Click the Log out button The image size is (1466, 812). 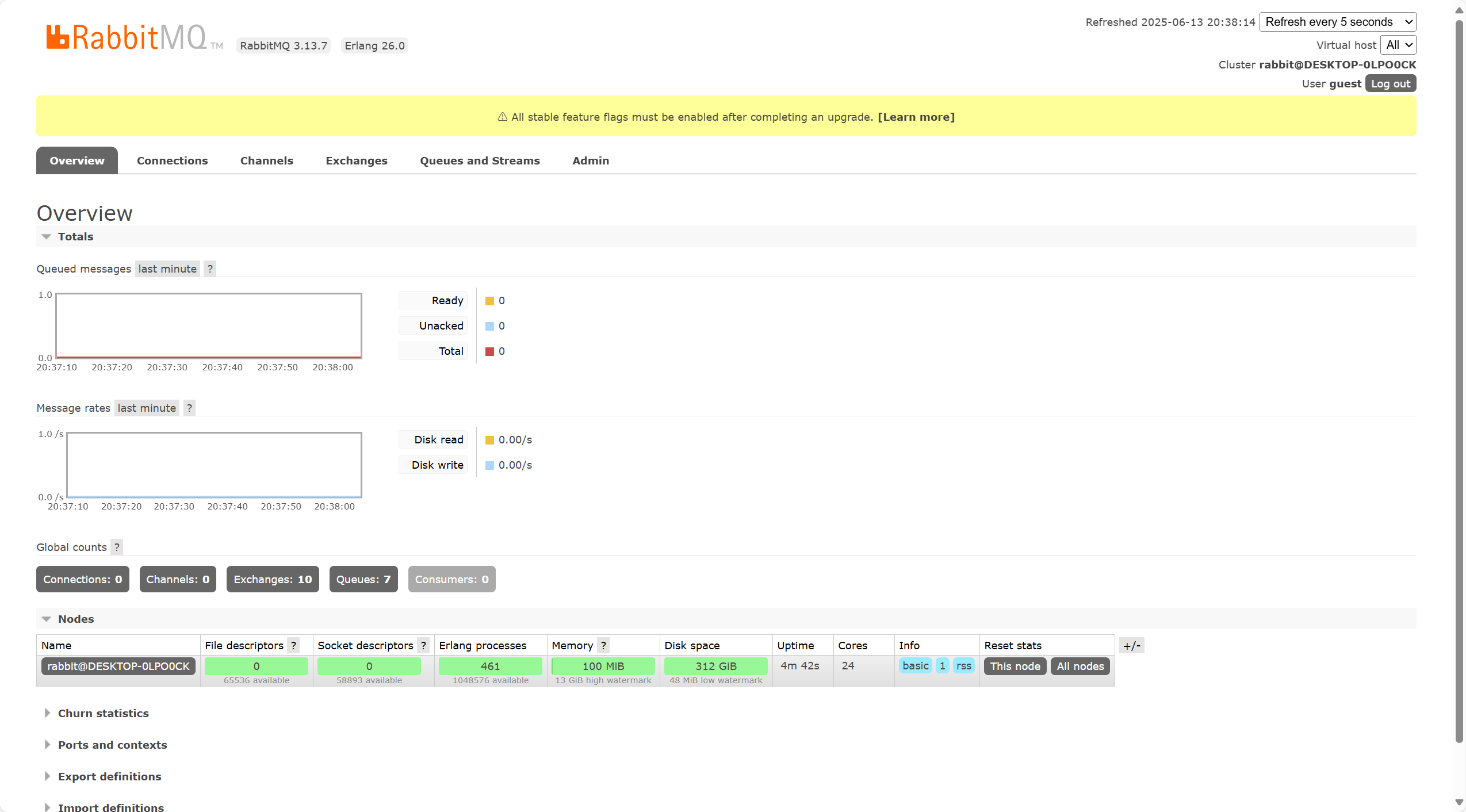pos(1390,83)
